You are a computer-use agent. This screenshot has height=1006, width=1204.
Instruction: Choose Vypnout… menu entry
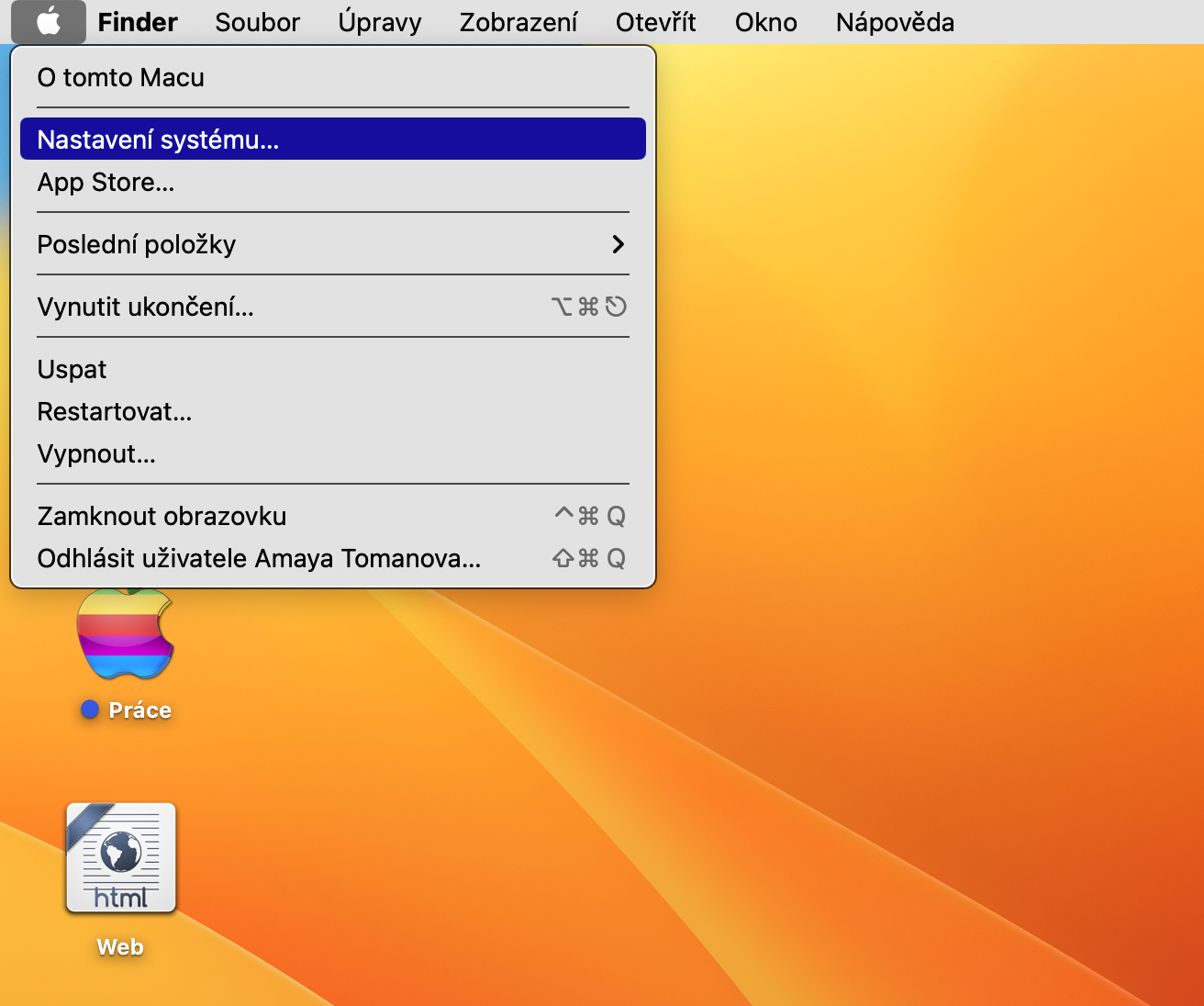[333, 453]
